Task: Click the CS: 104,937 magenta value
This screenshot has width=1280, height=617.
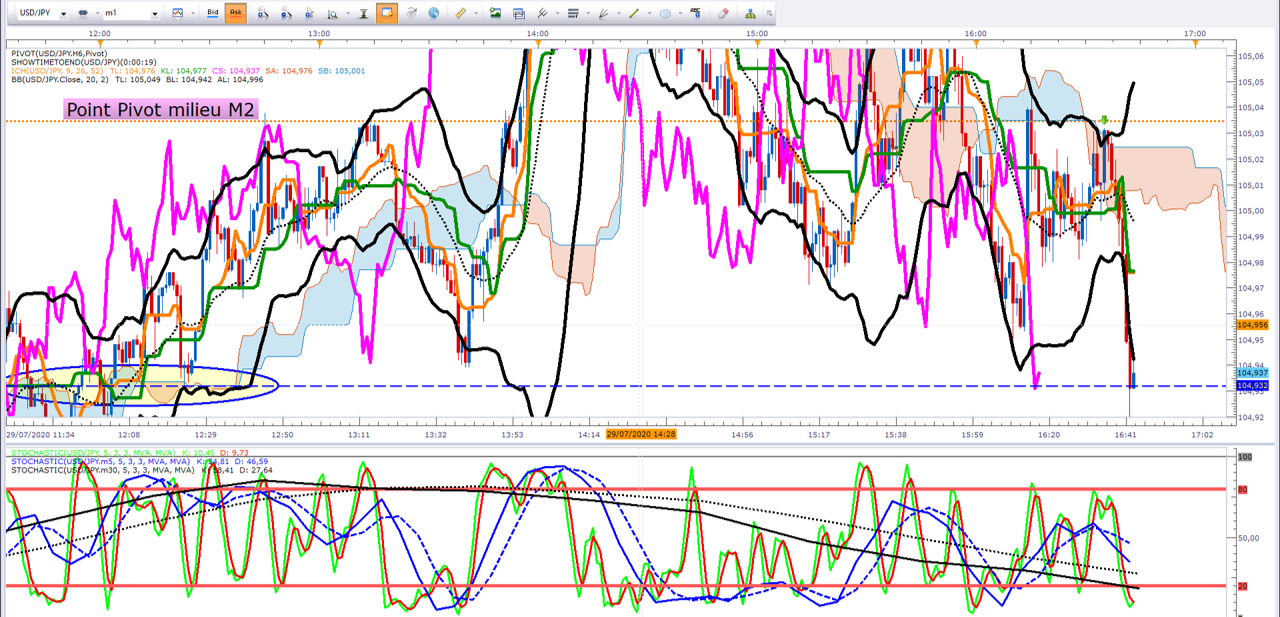Action: click(x=236, y=71)
